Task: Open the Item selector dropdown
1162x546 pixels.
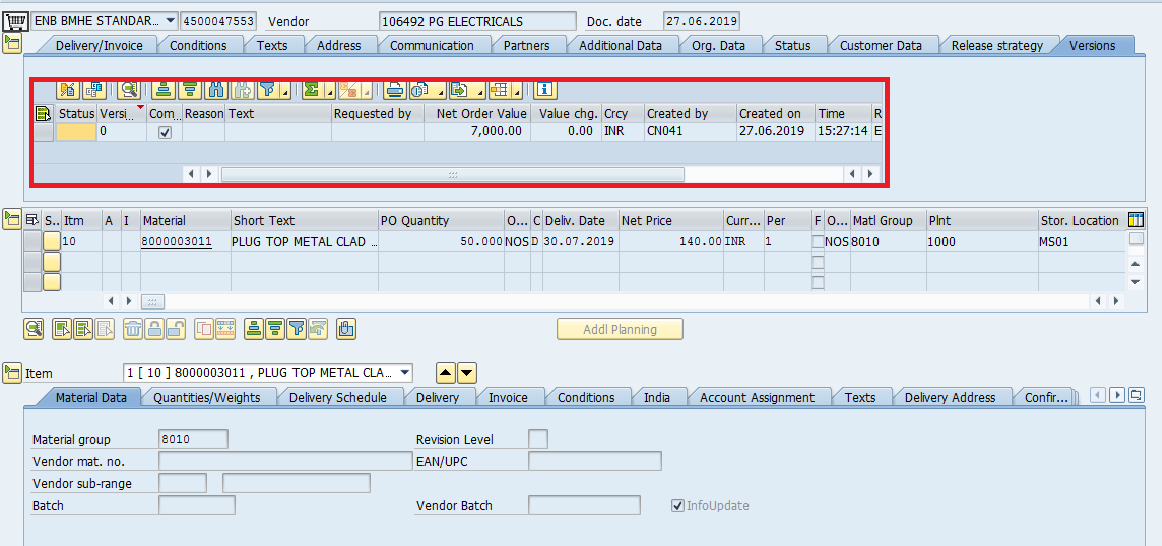Action: [404, 373]
